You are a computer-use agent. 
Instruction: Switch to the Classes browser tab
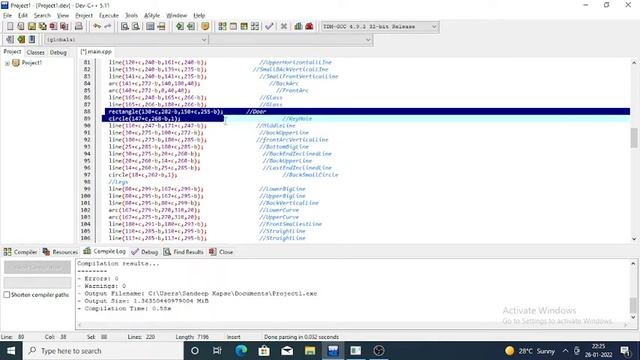(36, 52)
